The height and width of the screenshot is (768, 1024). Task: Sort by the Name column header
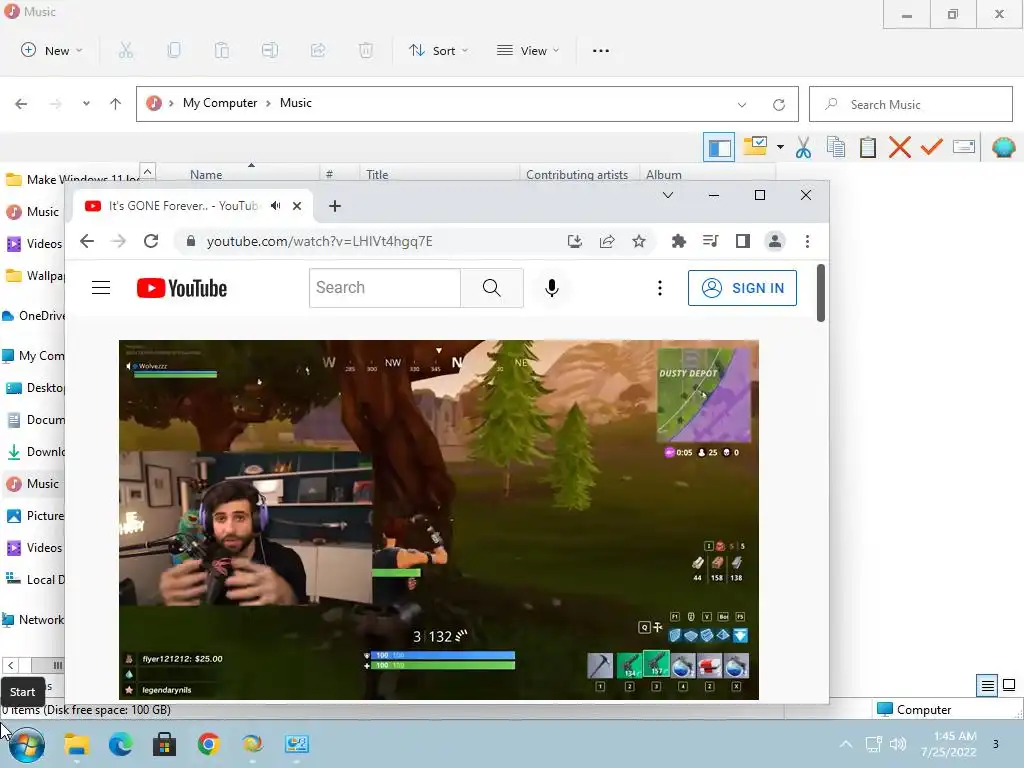point(206,174)
